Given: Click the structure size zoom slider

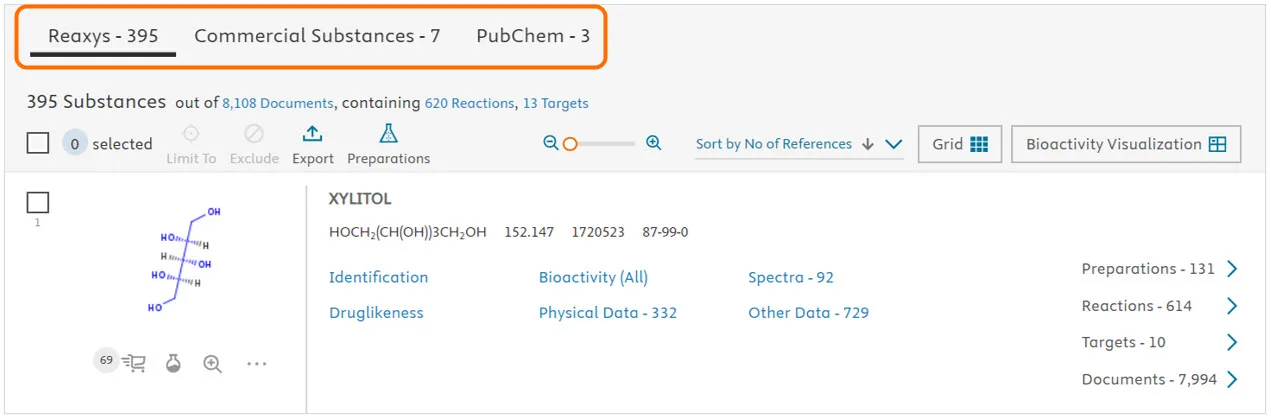Looking at the screenshot, I should pos(570,144).
